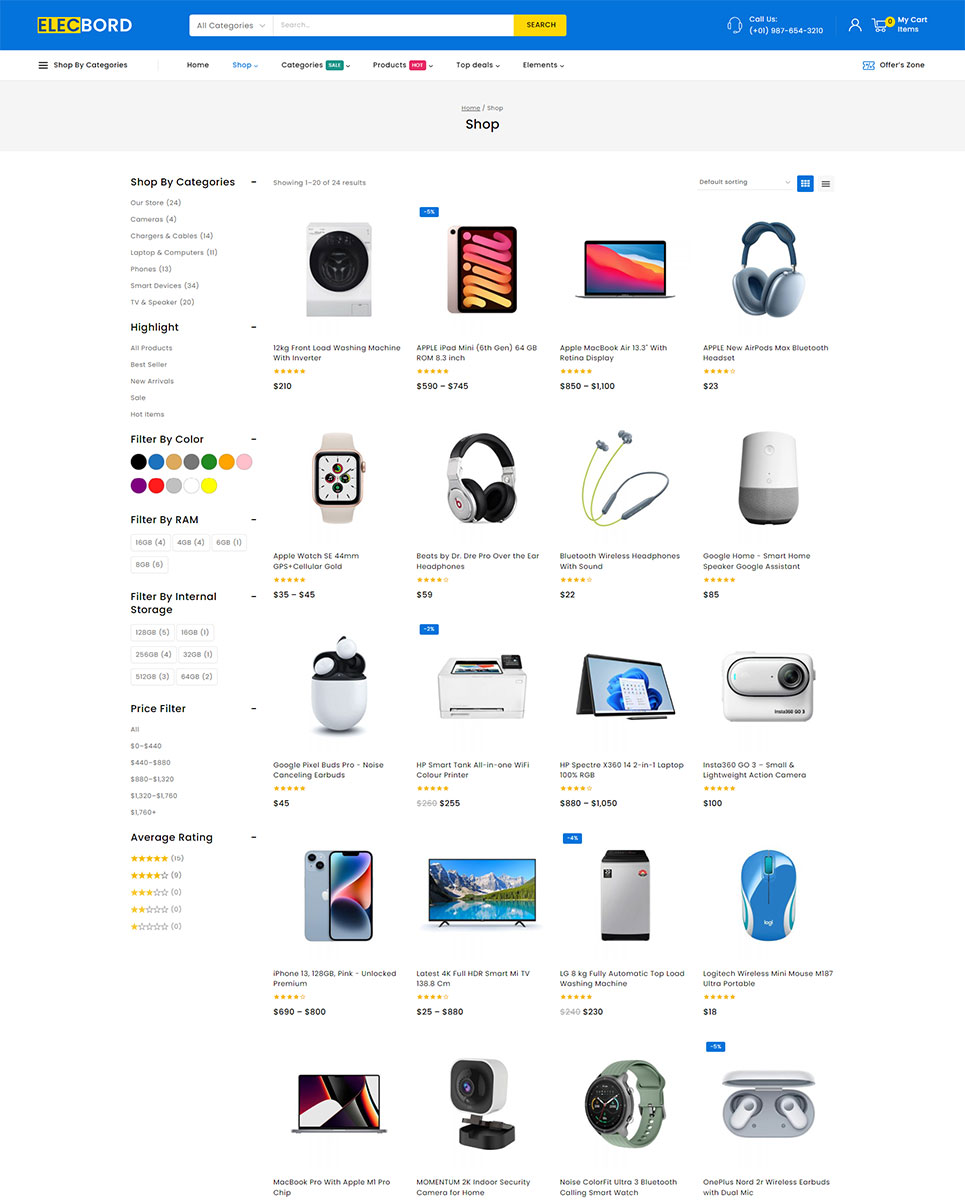The height and width of the screenshot is (1200, 965).
Task: Click the ELECBORD logo
Action: (x=84, y=25)
